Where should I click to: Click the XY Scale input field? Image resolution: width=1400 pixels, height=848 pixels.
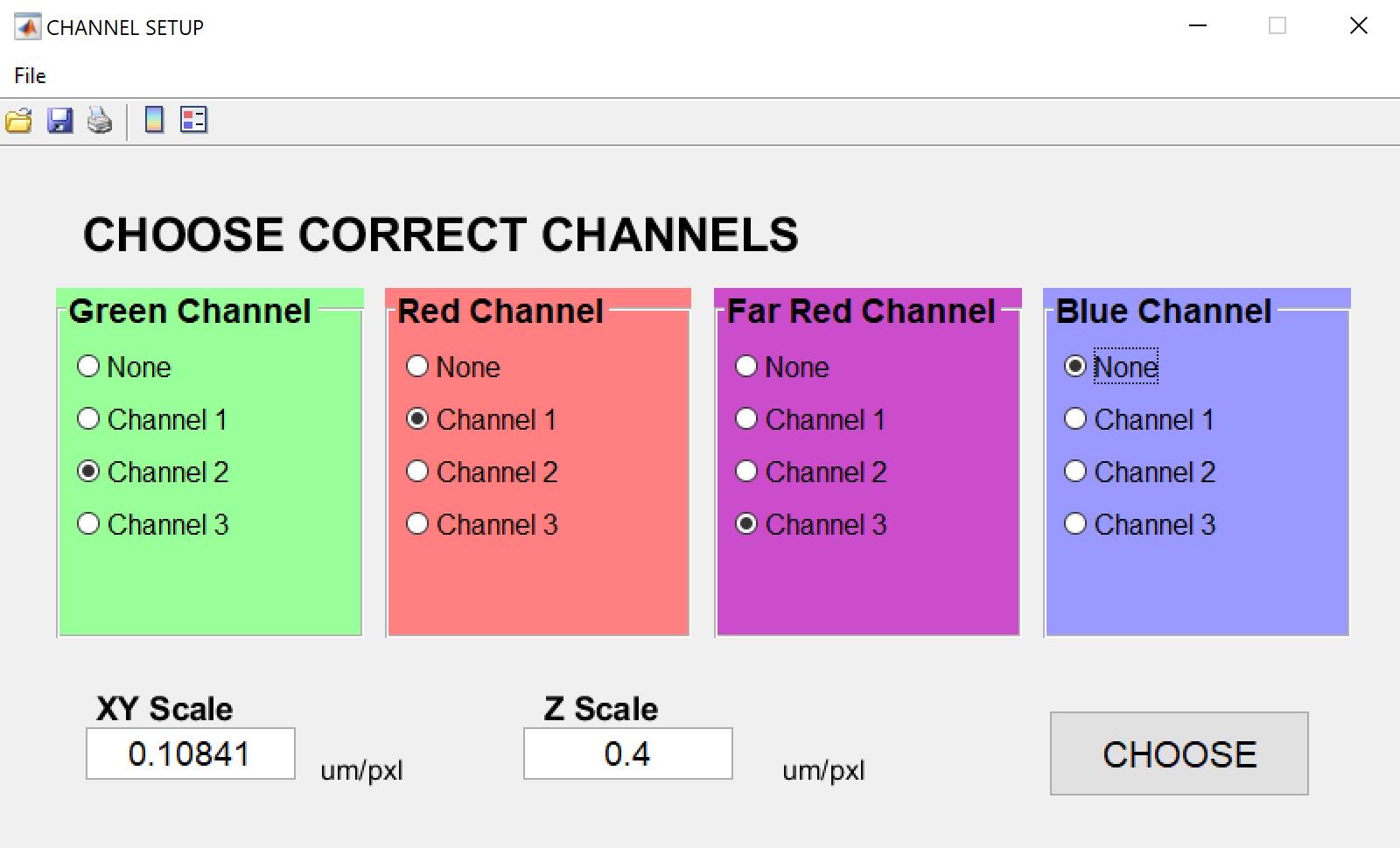click(190, 753)
